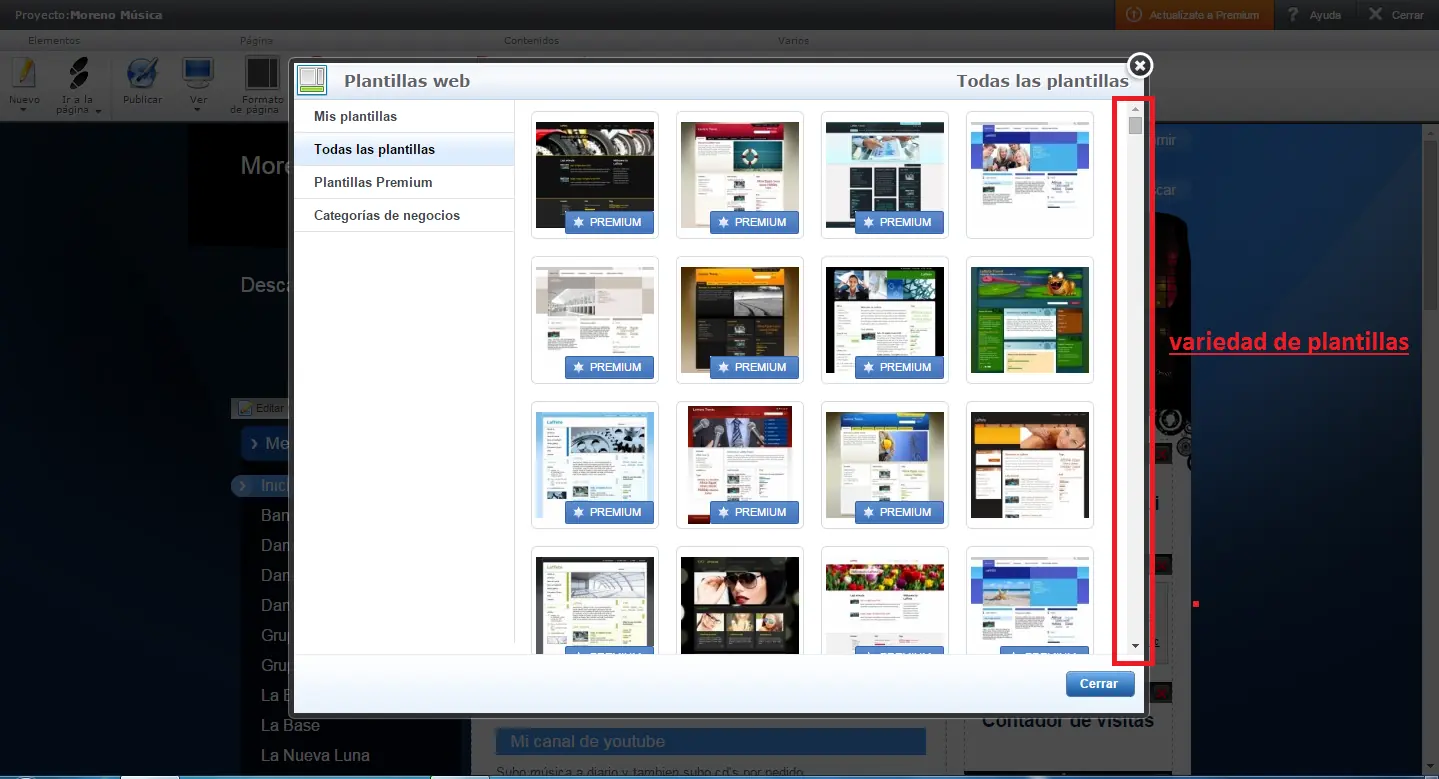Viewport: 1439px width, 779px height.
Task: Expand the Ver dropdown arrow
Action: pyautogui.click(x=198, y=110)
